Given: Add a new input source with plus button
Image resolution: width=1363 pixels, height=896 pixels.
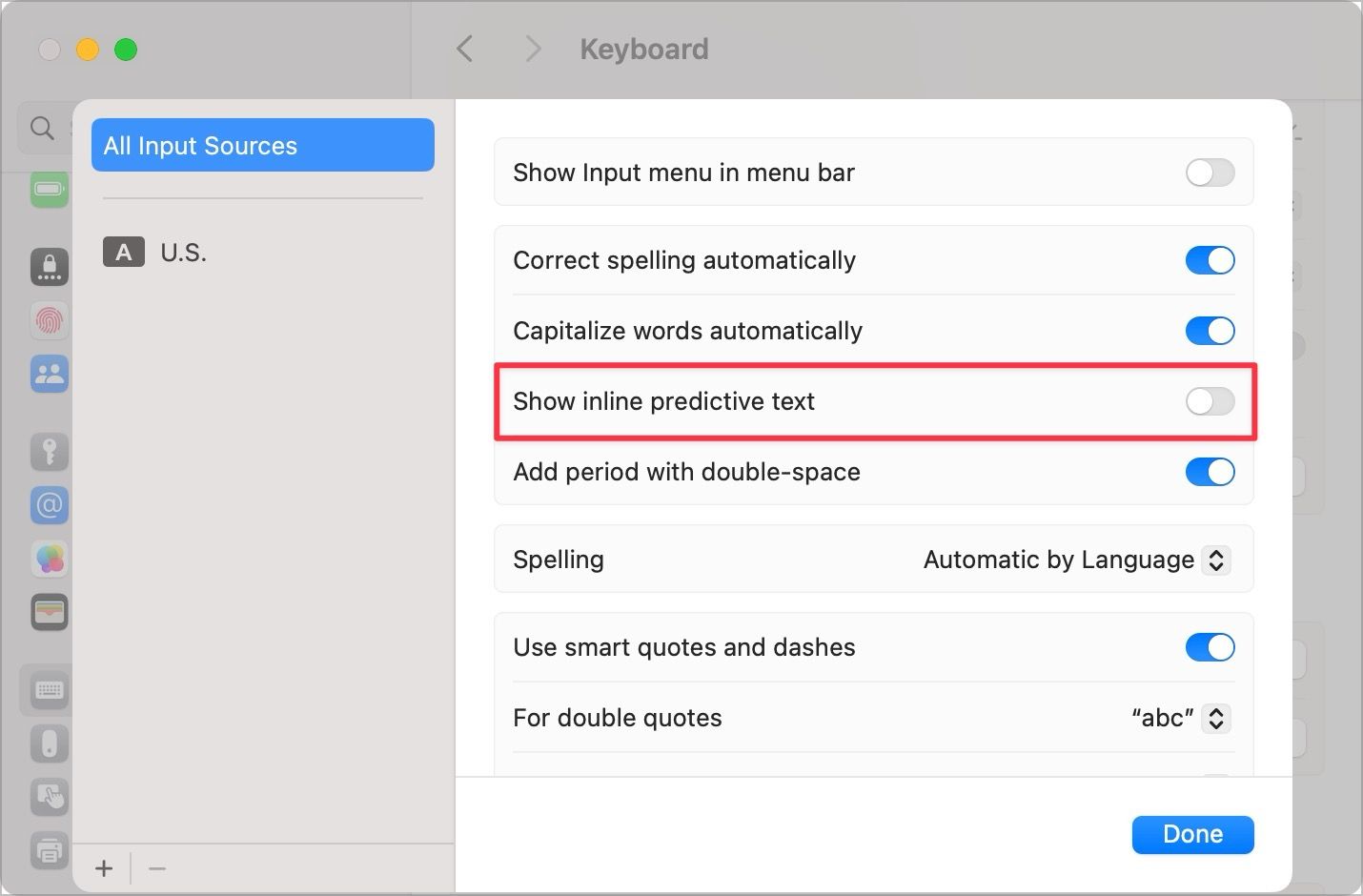Looking at the screenshot, I should (x=103, y=868).
